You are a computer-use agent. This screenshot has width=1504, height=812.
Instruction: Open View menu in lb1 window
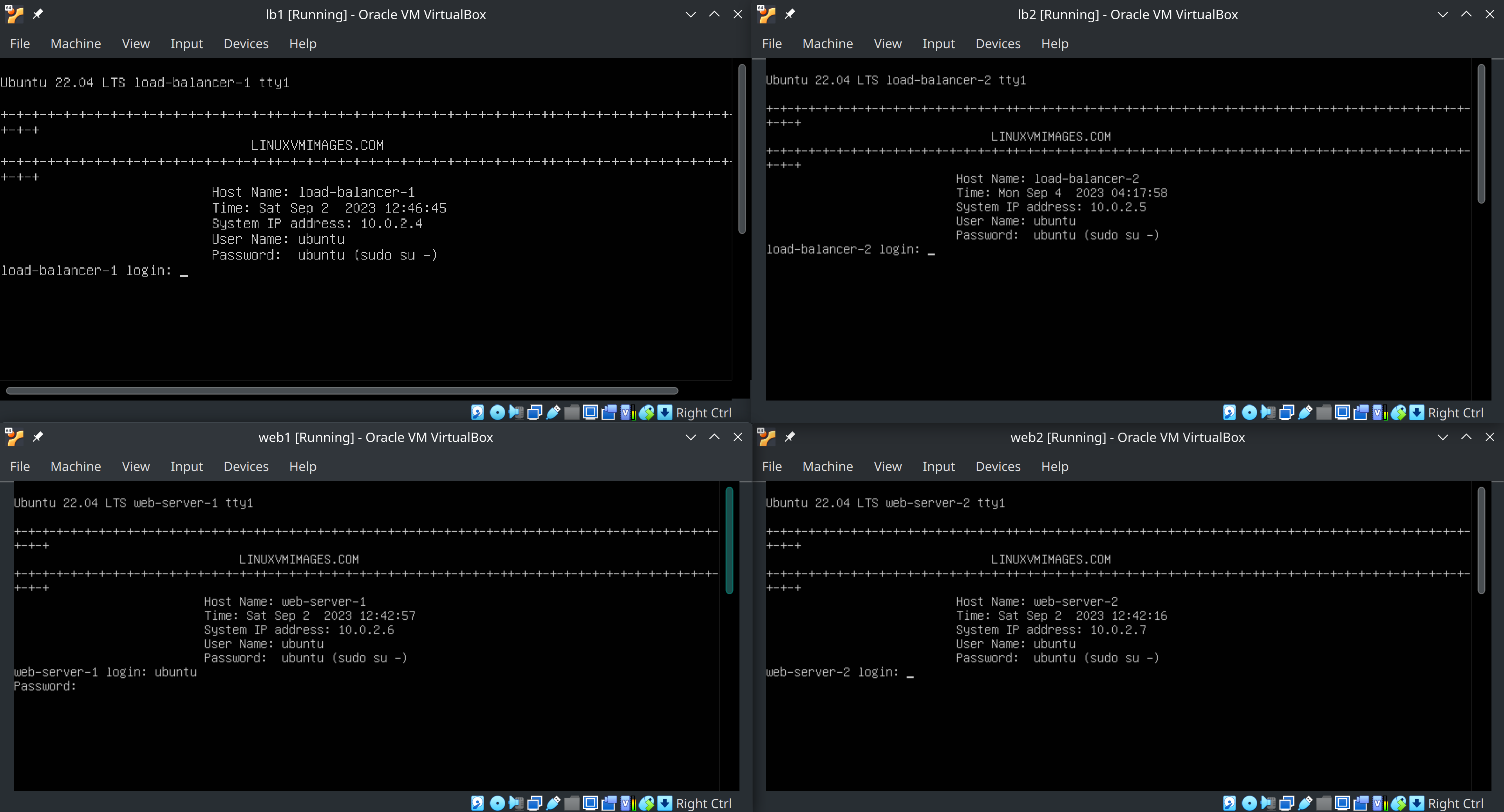point(136,44)
